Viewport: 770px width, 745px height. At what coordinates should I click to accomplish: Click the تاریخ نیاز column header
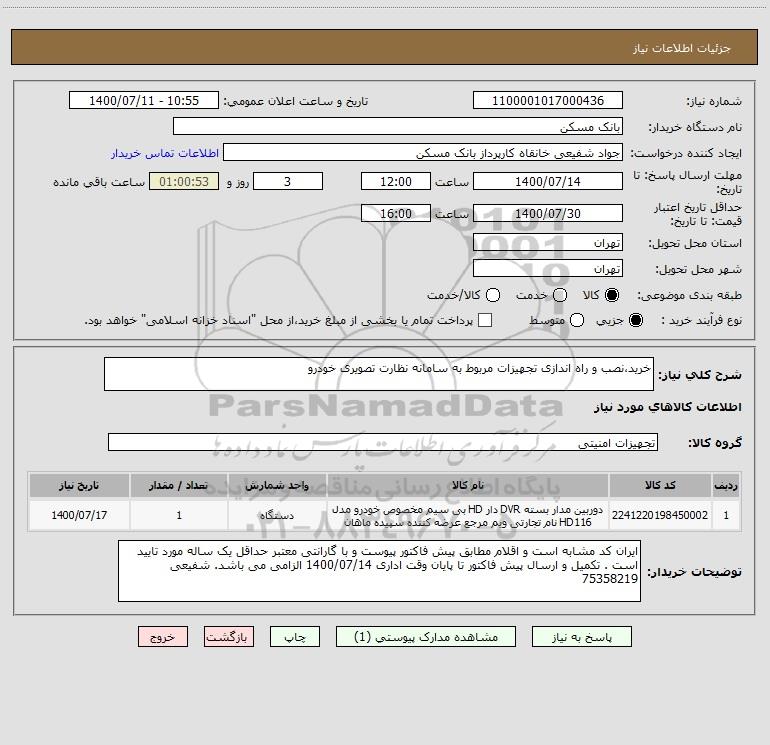79,485
